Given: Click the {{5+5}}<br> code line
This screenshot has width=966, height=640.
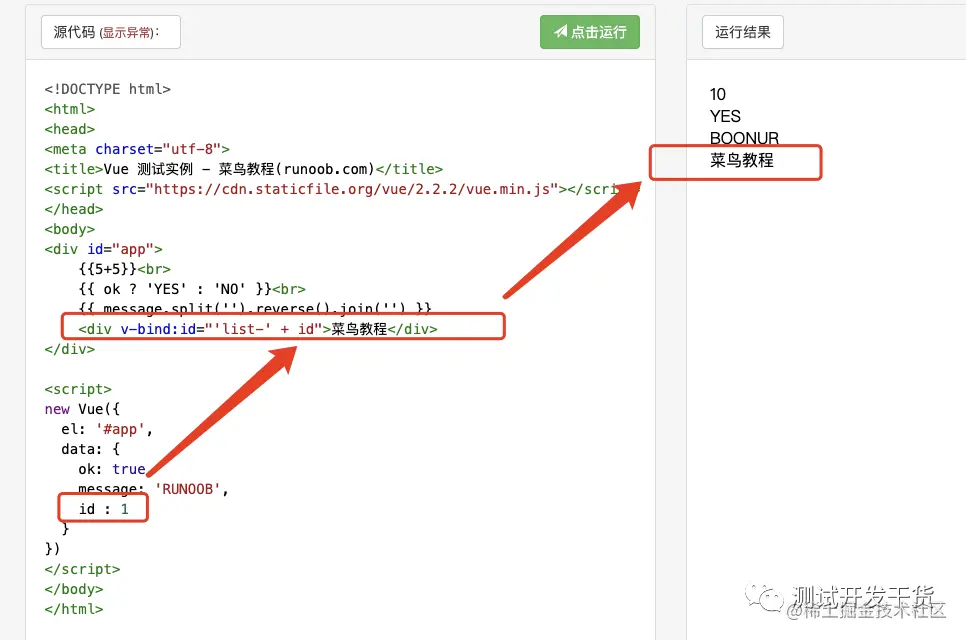Looking at the screenshot, I should [x=124, y=269].
